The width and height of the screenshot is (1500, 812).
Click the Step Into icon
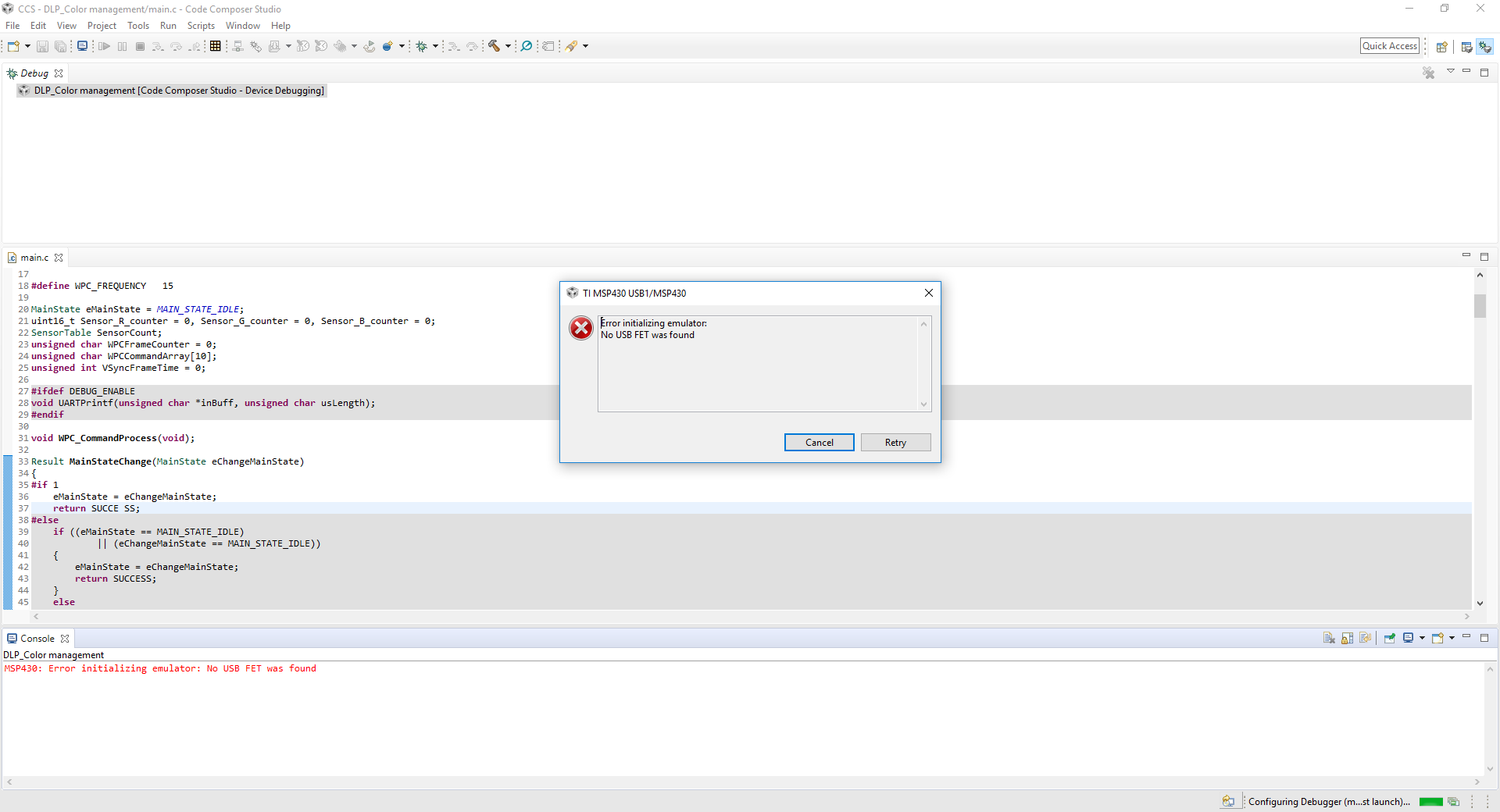[x=158, y=46]
